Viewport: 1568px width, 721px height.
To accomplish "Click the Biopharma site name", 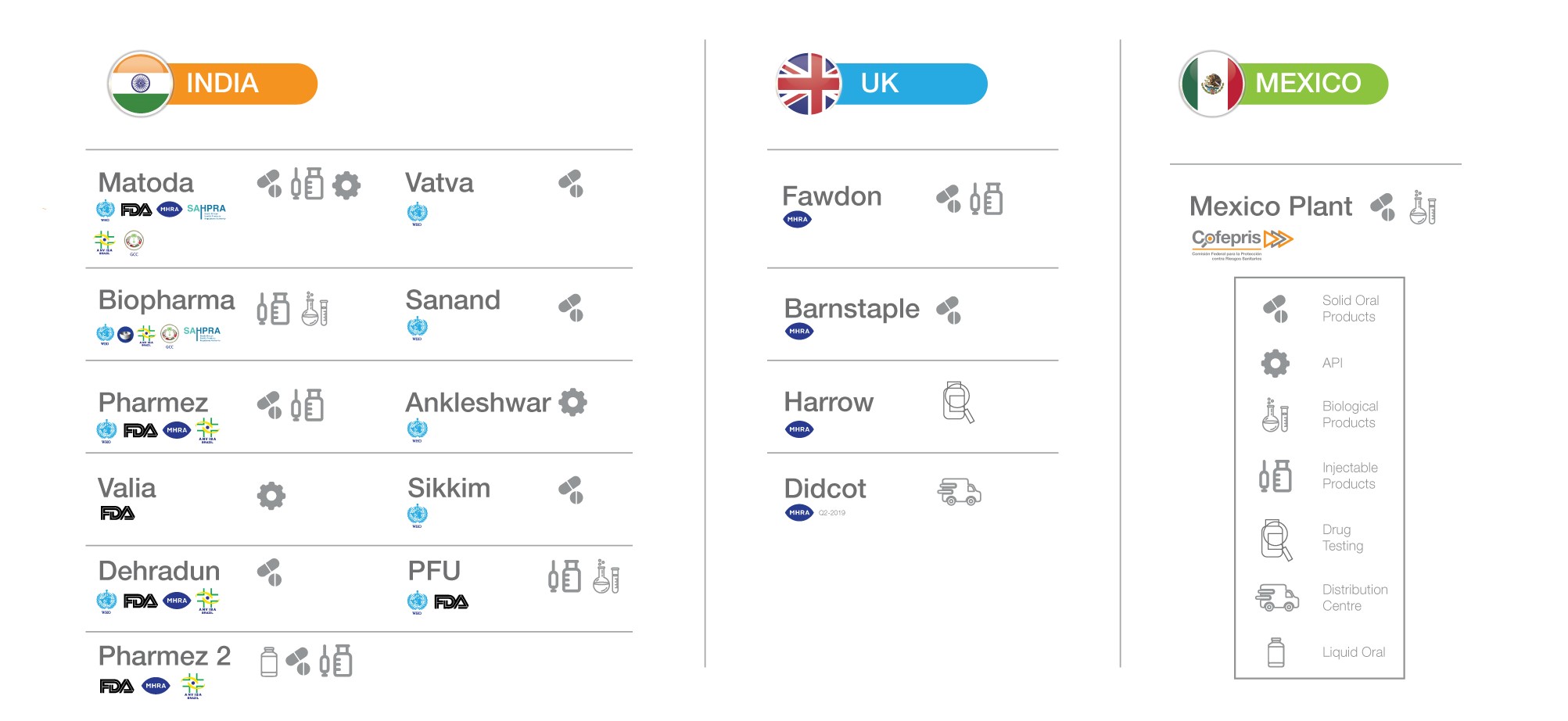I will pos(167,300).
